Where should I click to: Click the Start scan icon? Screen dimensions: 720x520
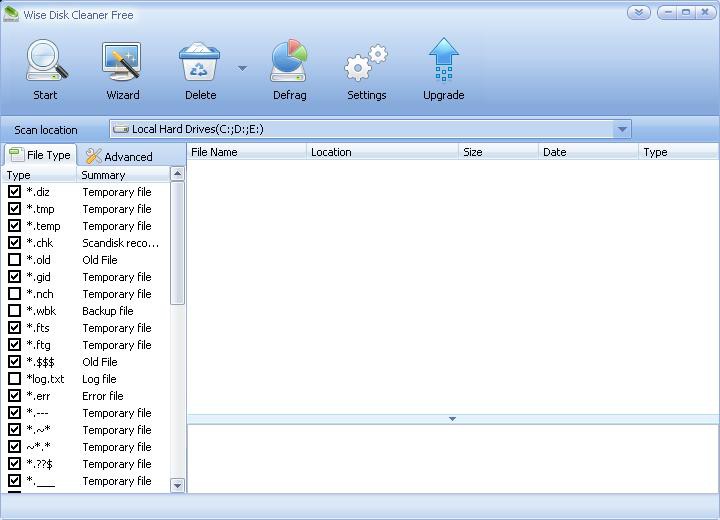45,63
